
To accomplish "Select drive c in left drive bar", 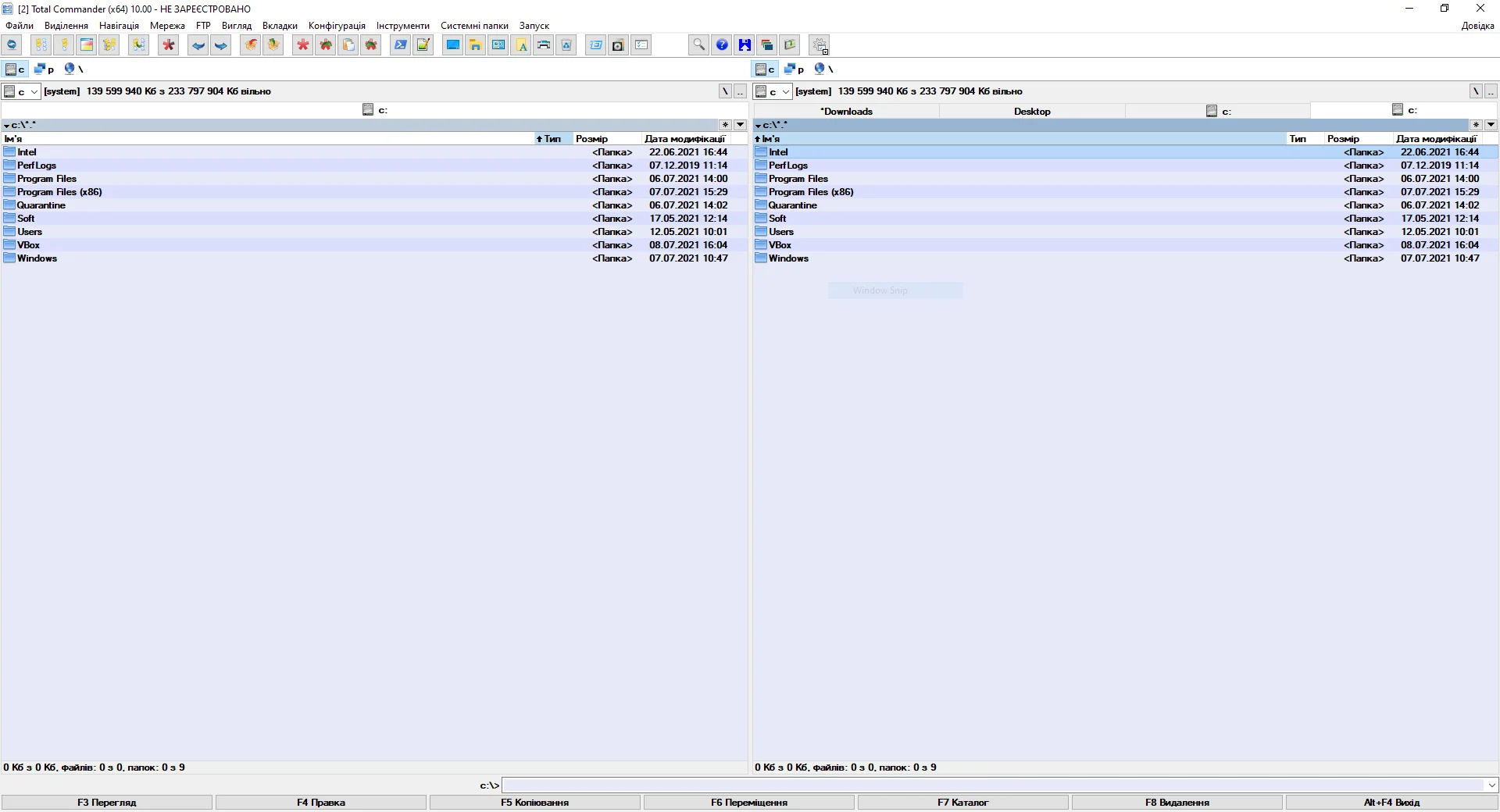I will 15,69.
